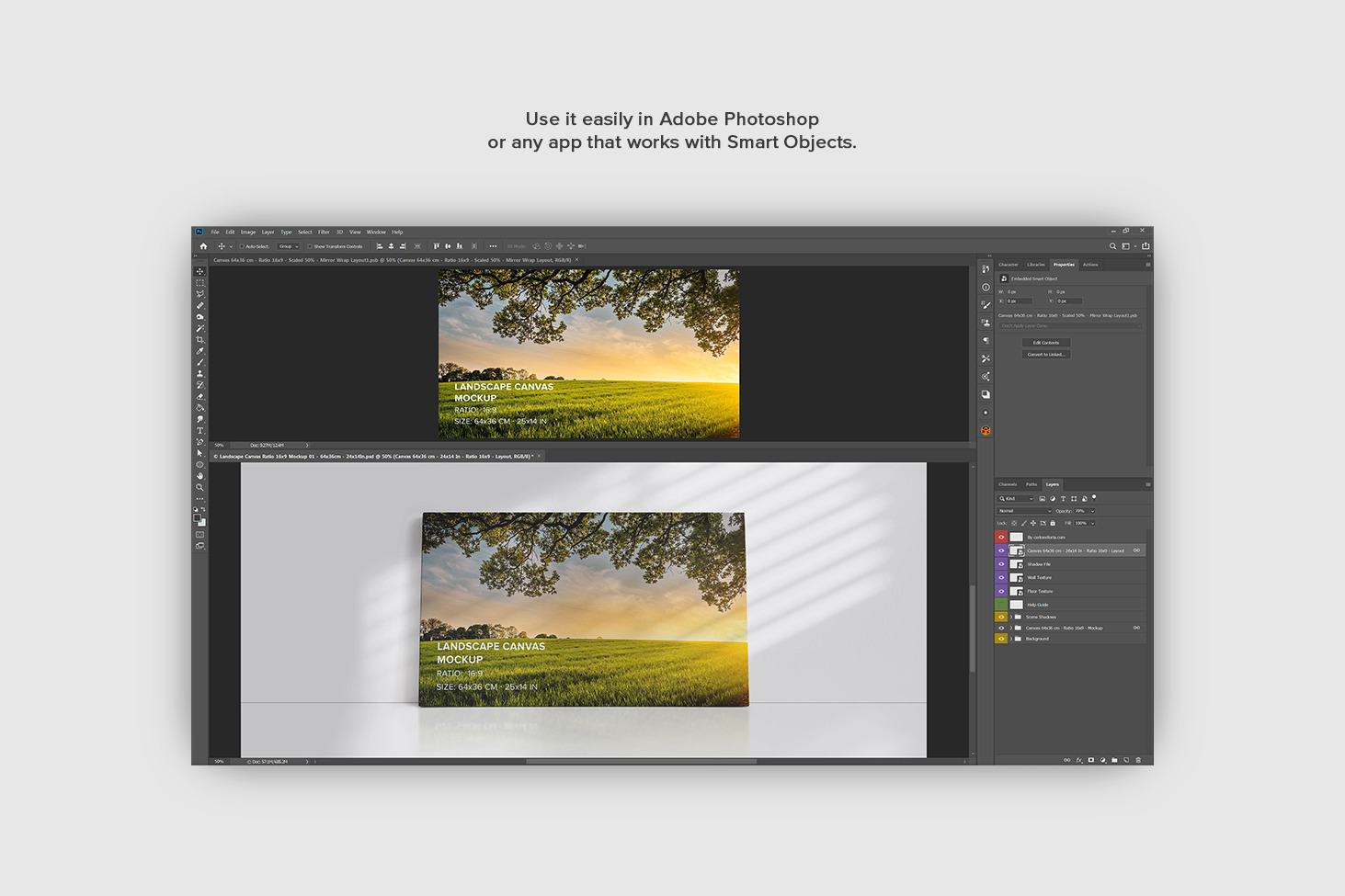Select the Rectangular Marquee tool
The image size is (1345, 896).
pyautogui.click(x=199, y=283)
